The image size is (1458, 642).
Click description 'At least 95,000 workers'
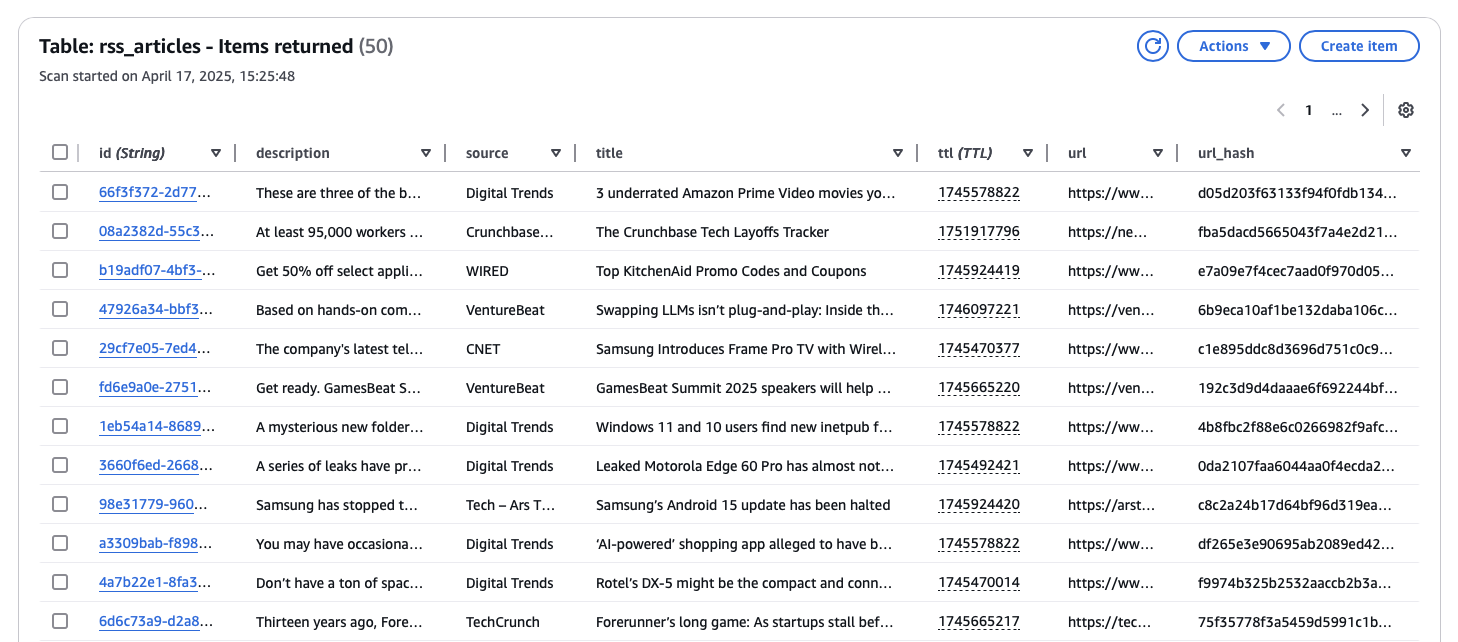click(x=339, y=232)
